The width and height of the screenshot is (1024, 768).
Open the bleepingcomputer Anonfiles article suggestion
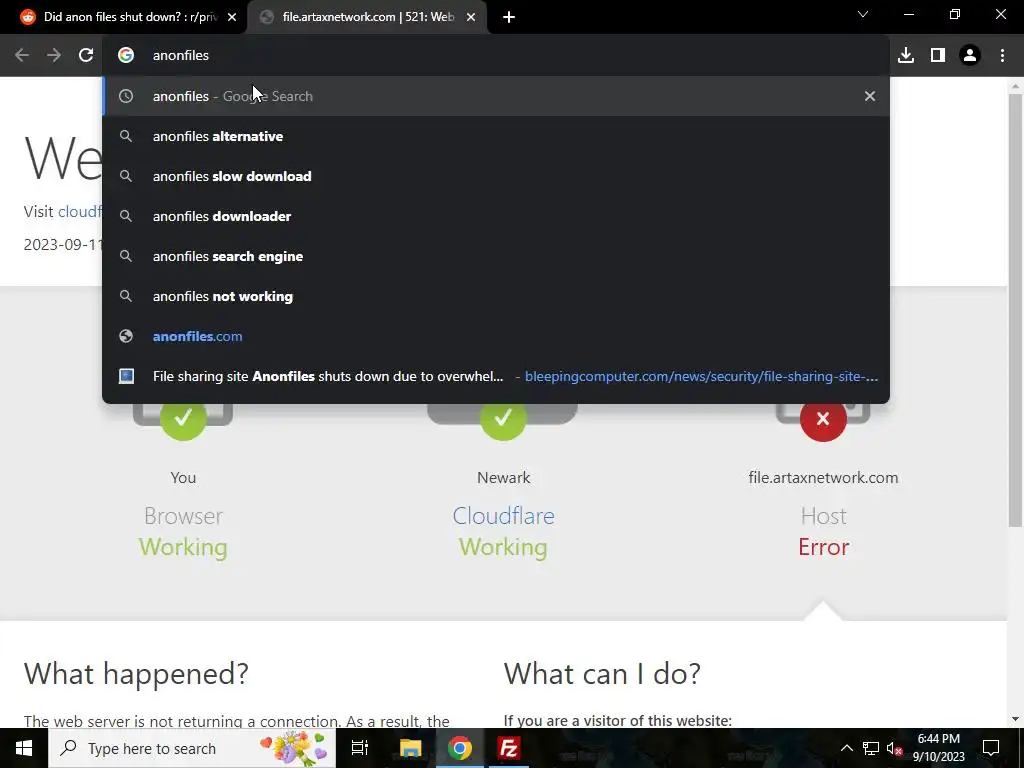pos(495,376)
